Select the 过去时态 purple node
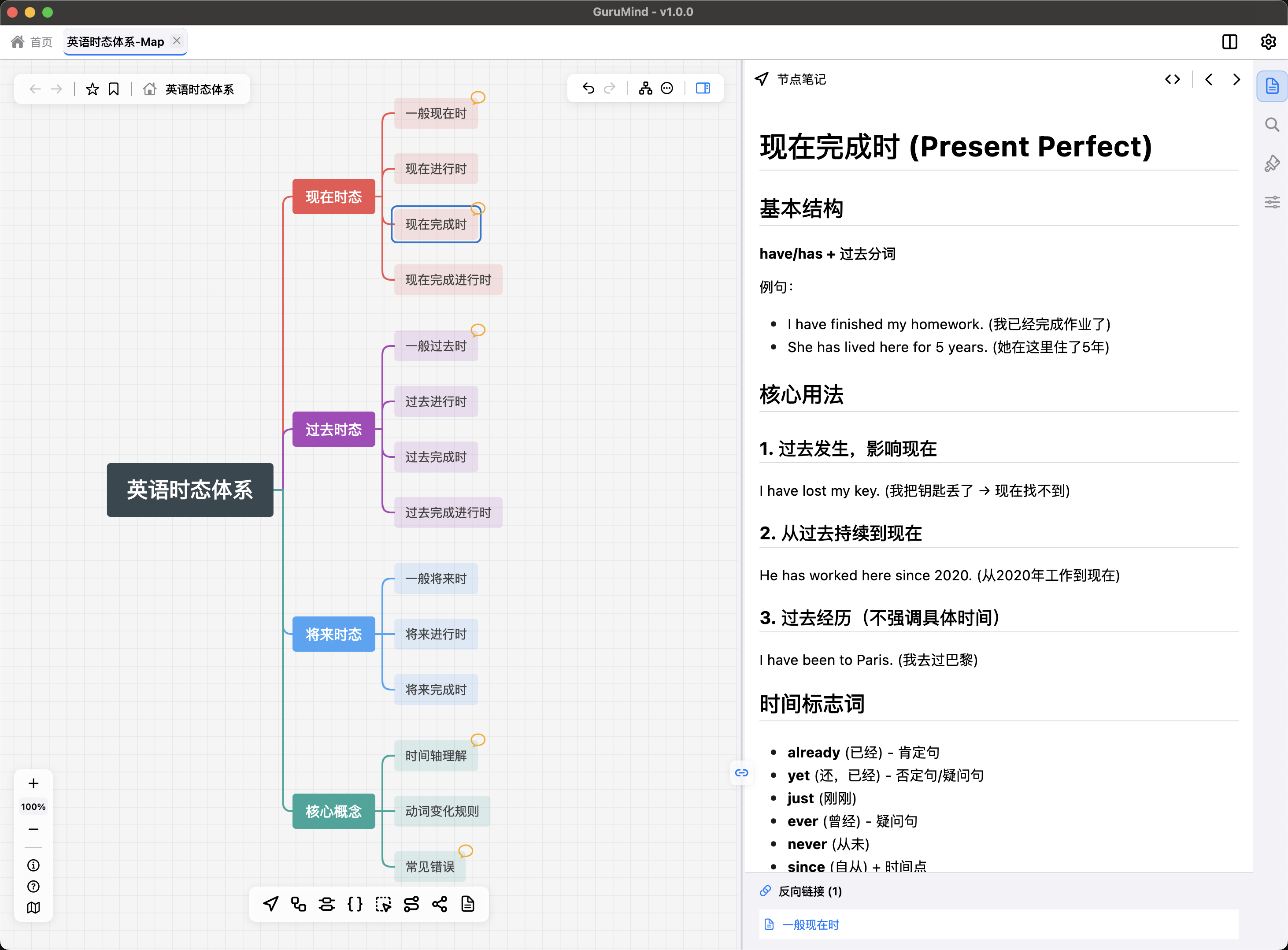The width and height of the screenshot is (1288, 950). [333, 429]
